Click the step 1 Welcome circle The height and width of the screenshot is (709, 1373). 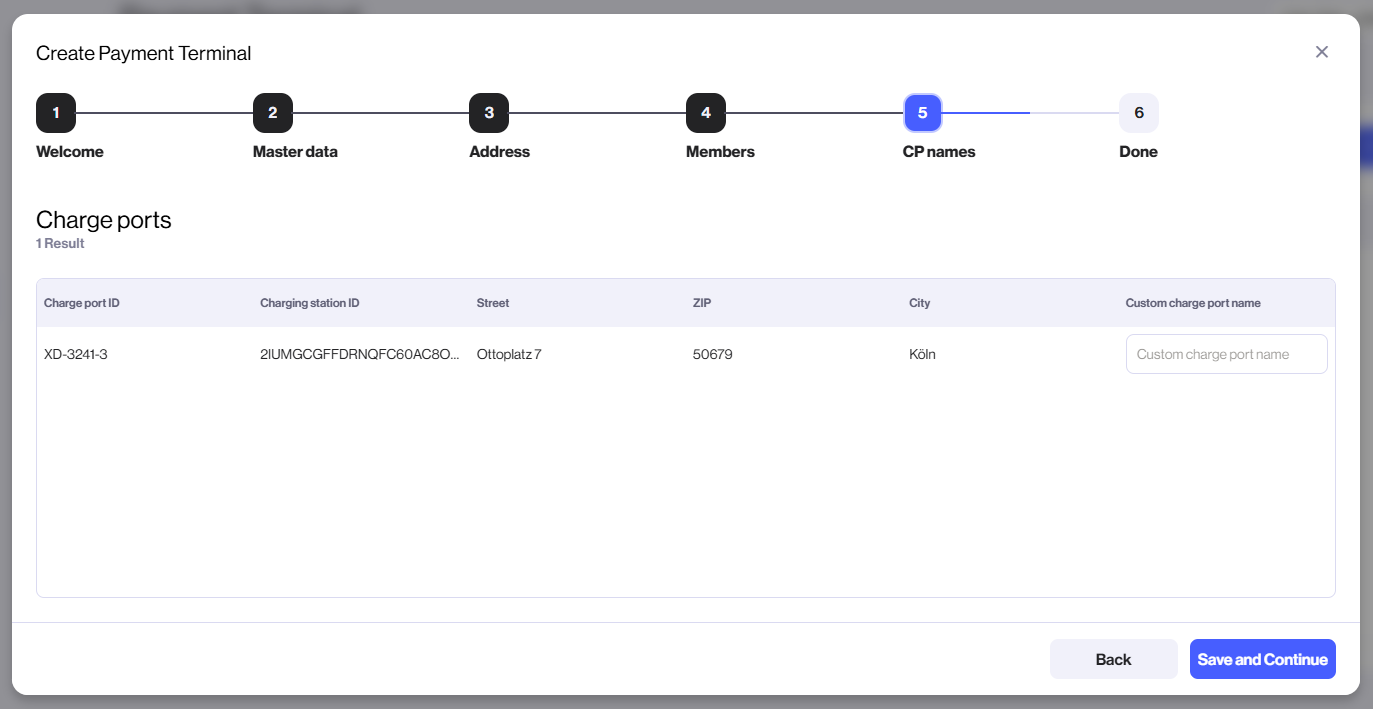56,113
